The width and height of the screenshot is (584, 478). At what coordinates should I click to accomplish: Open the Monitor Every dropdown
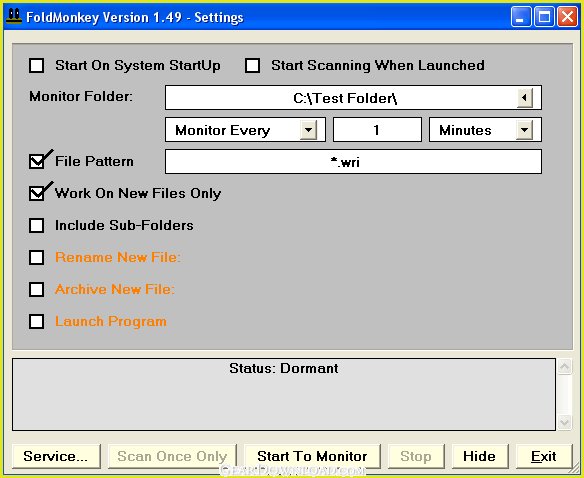[308, 130]
